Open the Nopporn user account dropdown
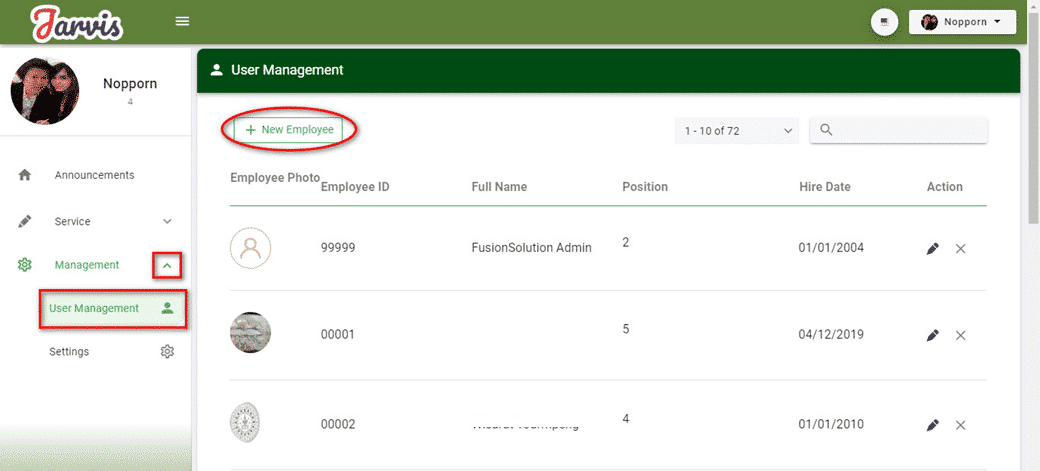The image size is (1040, 471). coord(961,22)
